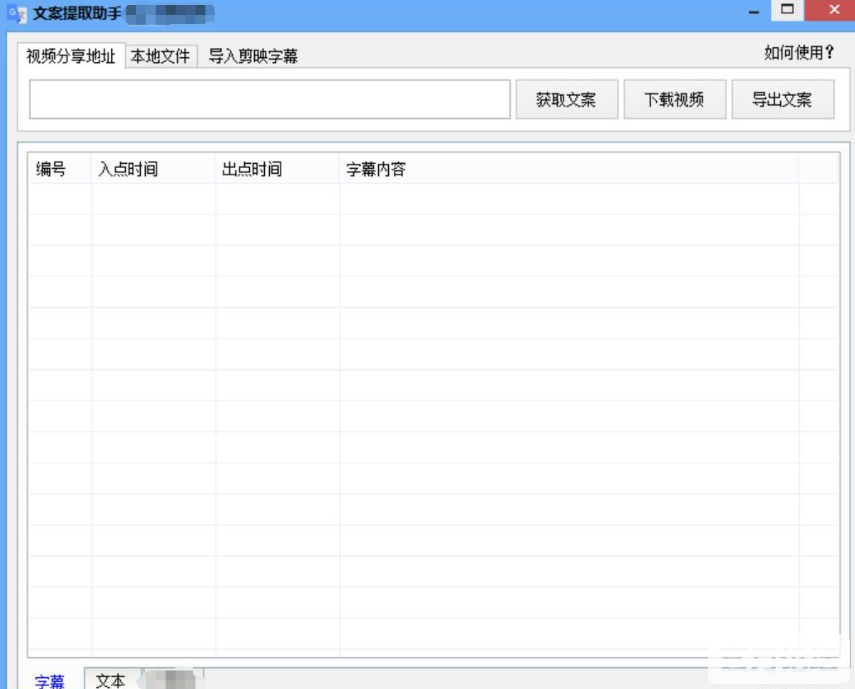Click the 如何使用? help link
Viewport: 855px width, 689px height.
tap(799, 53)
